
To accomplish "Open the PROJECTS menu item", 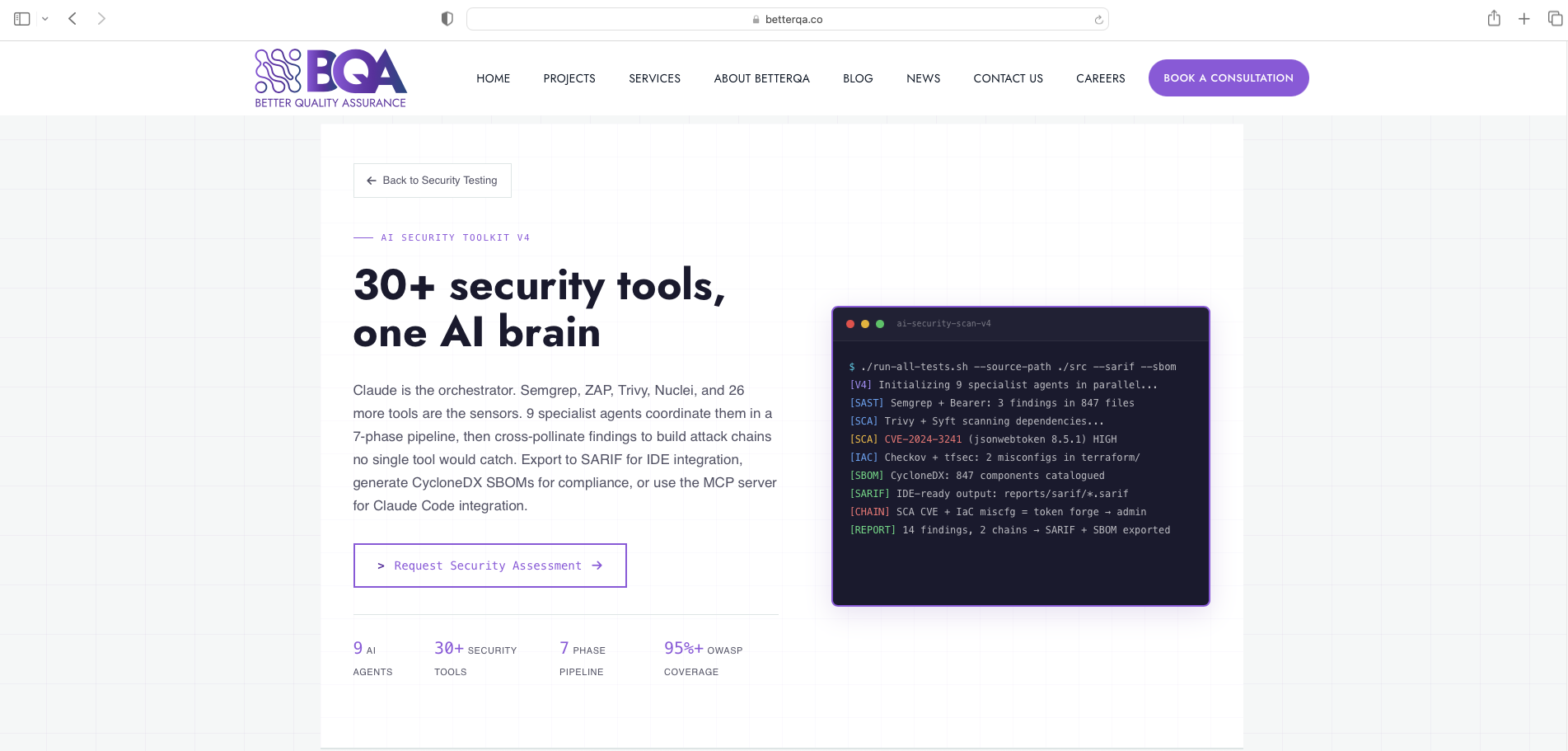I will (x=569, y=78).
